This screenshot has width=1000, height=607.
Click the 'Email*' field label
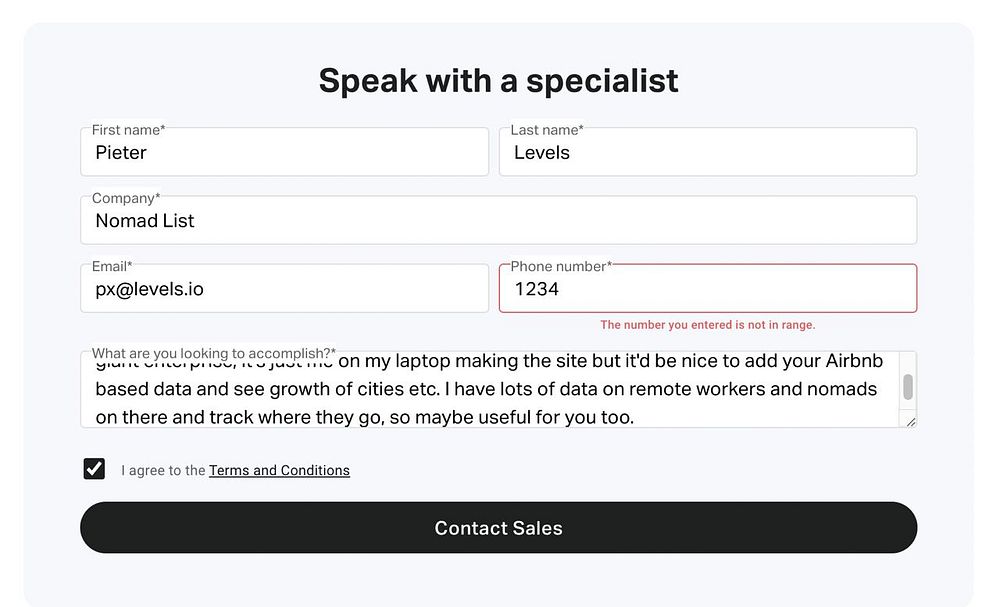pos(112,266)
